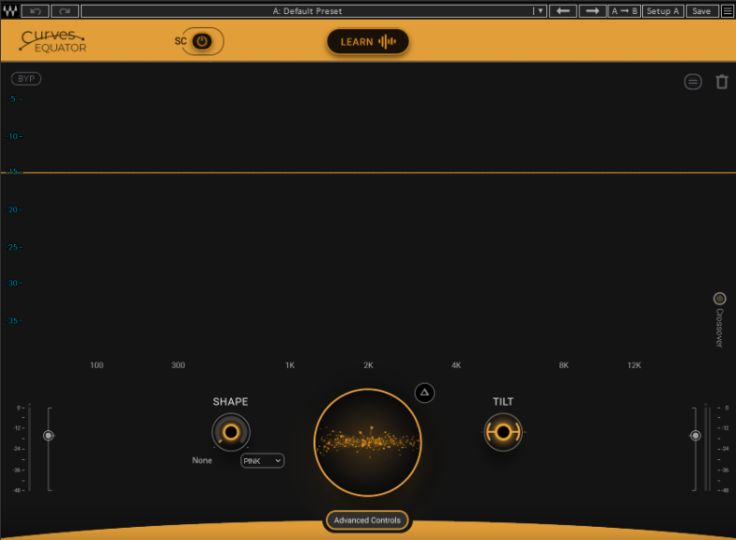Click the equalize icon beside the trash
This screenshot has height=540, width=736.
[x=693, y=82]
